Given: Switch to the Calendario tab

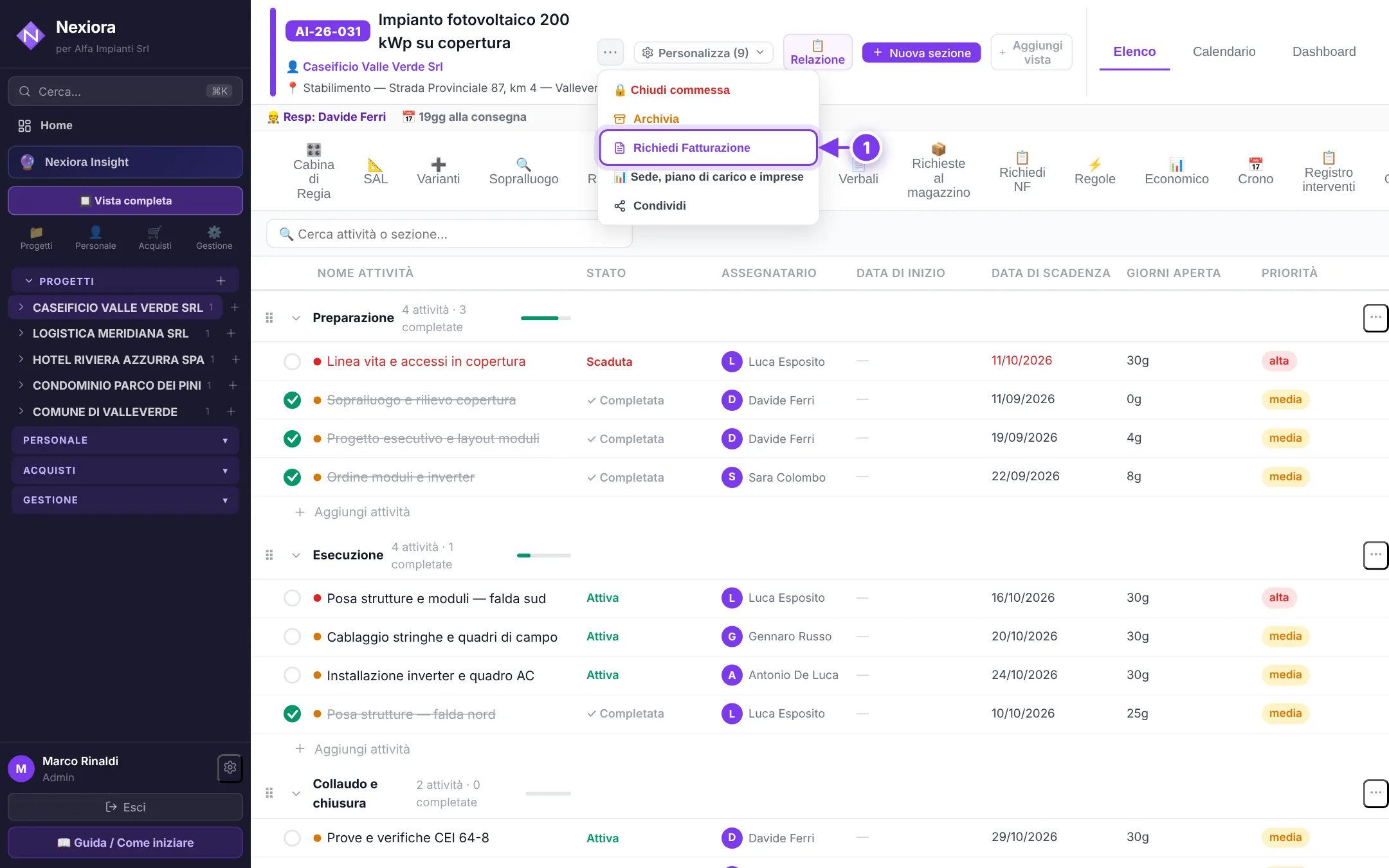Looking at the screenshot, I should point(1224,51).
